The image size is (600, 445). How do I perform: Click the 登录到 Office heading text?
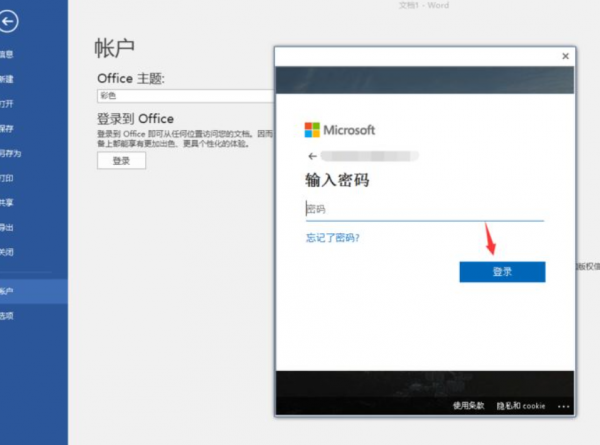click(x=135, y=119)
